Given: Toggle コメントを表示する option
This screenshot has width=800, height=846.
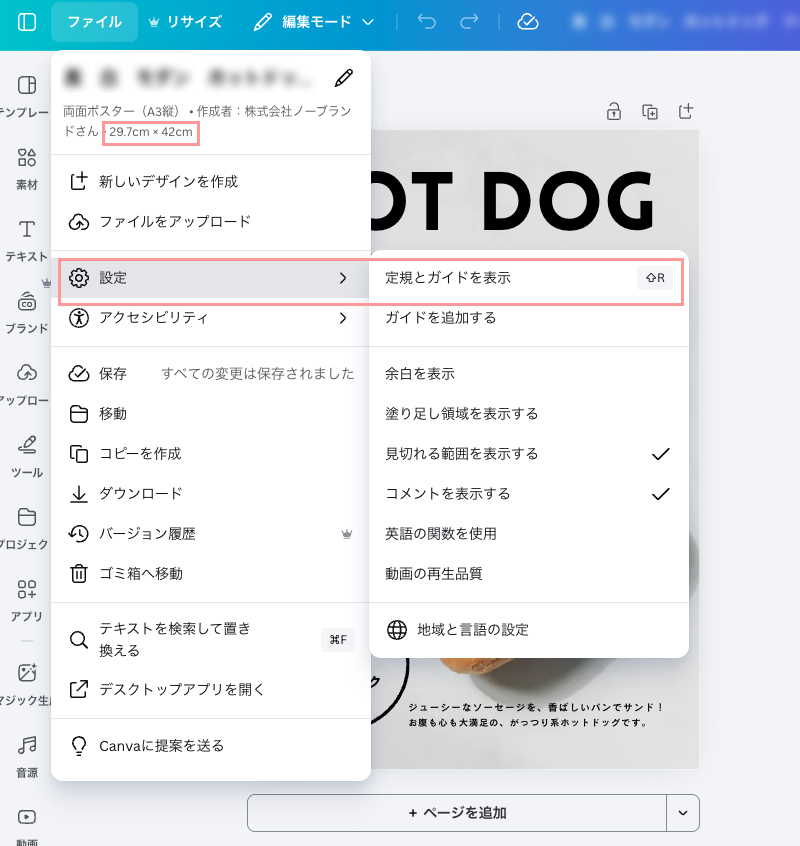Looking at the screenshot, I should click(x=528, y=494).
